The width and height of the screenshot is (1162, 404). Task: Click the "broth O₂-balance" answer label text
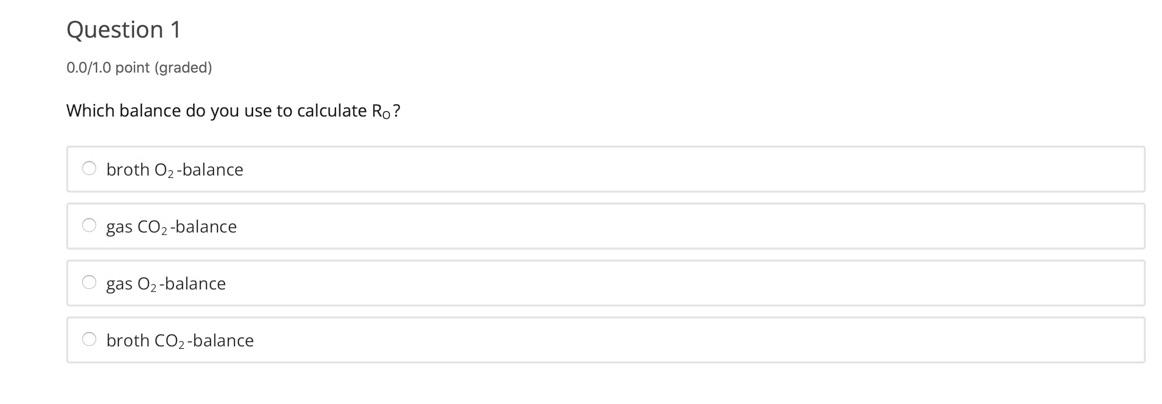[174, 170]
